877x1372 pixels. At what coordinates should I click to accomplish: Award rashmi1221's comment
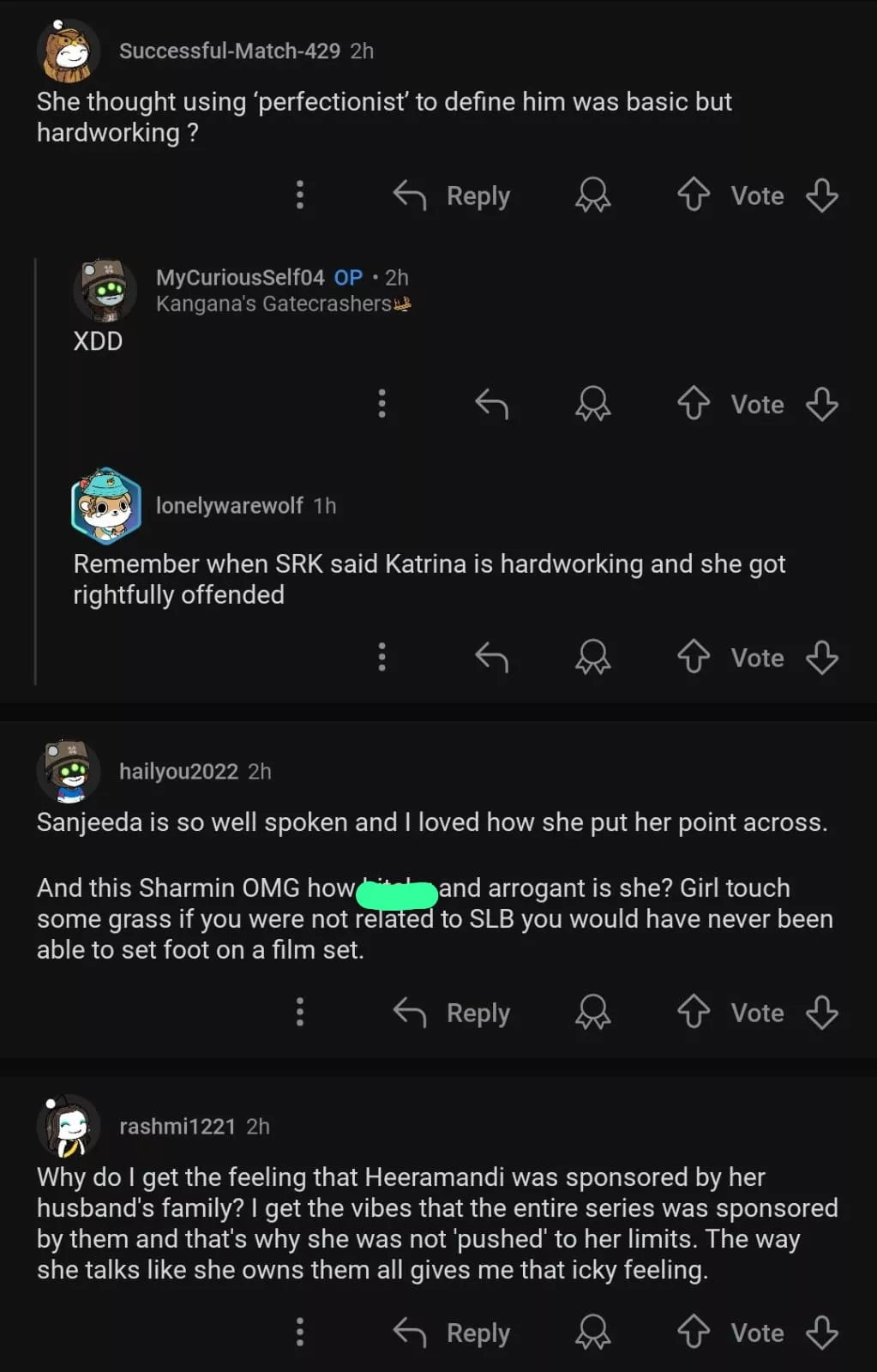[592, 1332]
